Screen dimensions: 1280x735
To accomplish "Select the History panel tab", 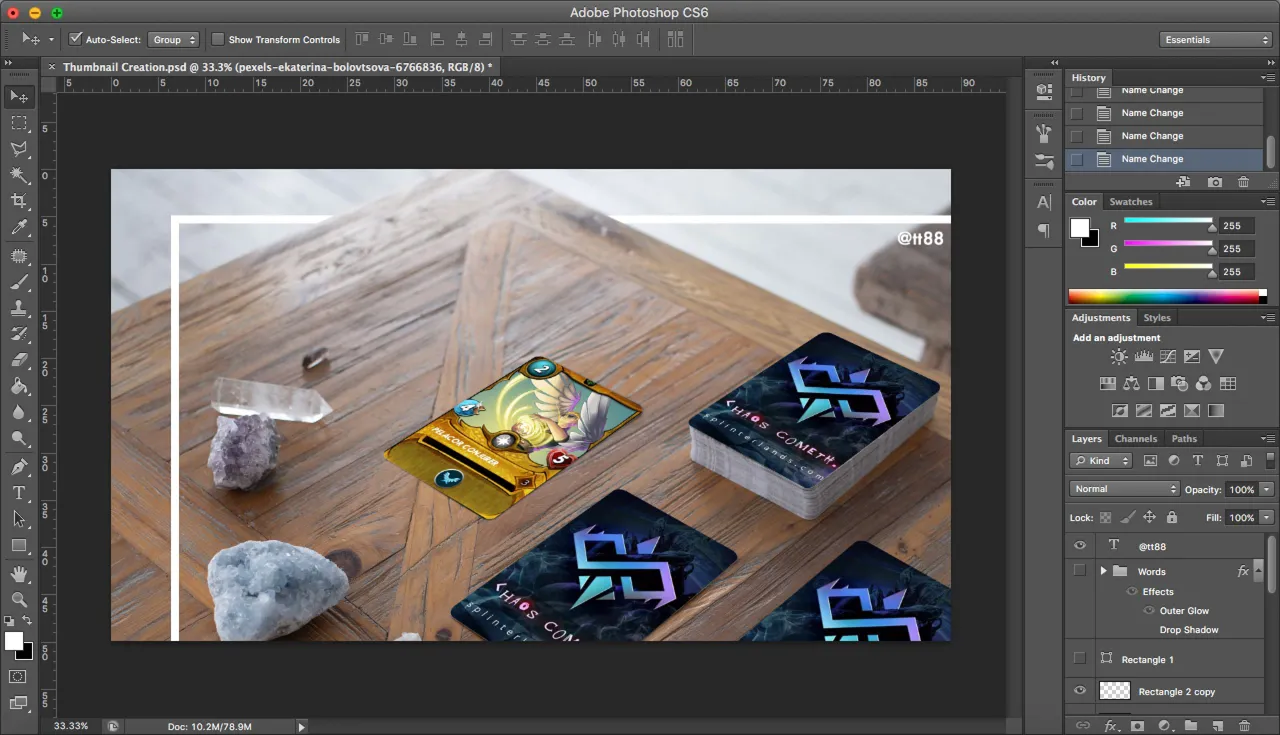I will (1088, 78).
